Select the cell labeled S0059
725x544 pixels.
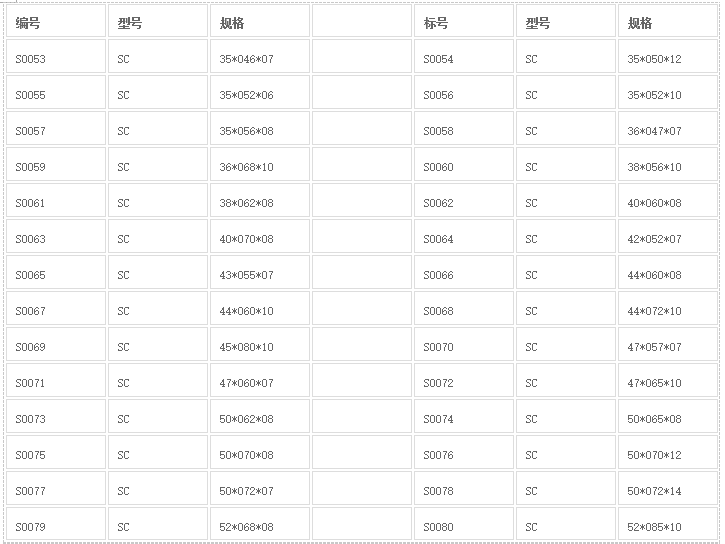point(55,167)
